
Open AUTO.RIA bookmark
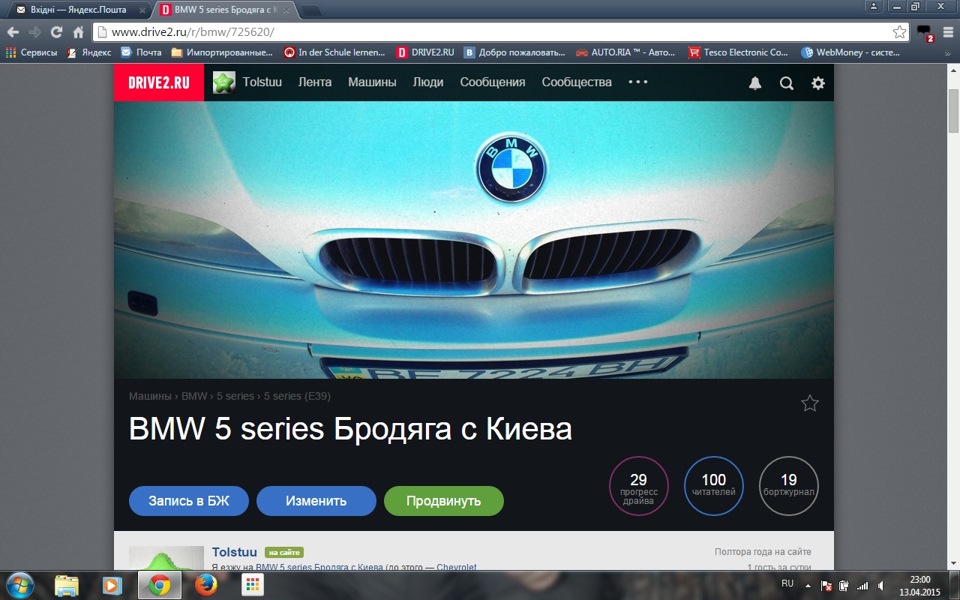point(625,53)
